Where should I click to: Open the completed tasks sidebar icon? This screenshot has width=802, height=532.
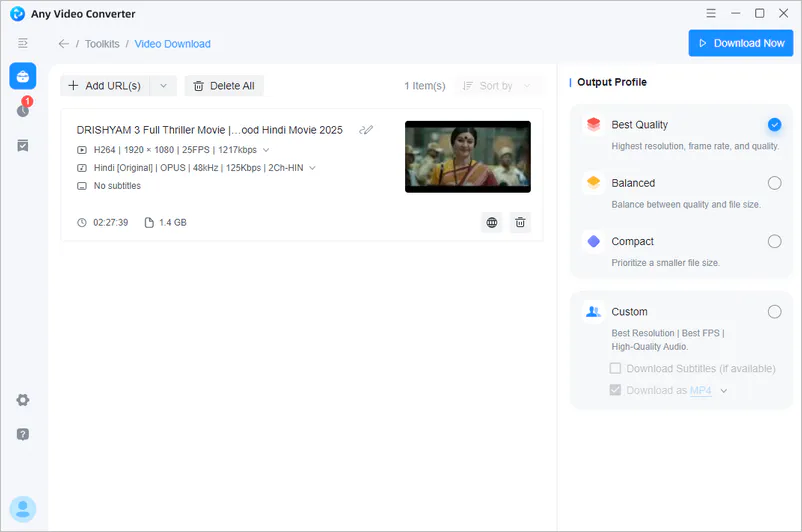coord(23,146)
